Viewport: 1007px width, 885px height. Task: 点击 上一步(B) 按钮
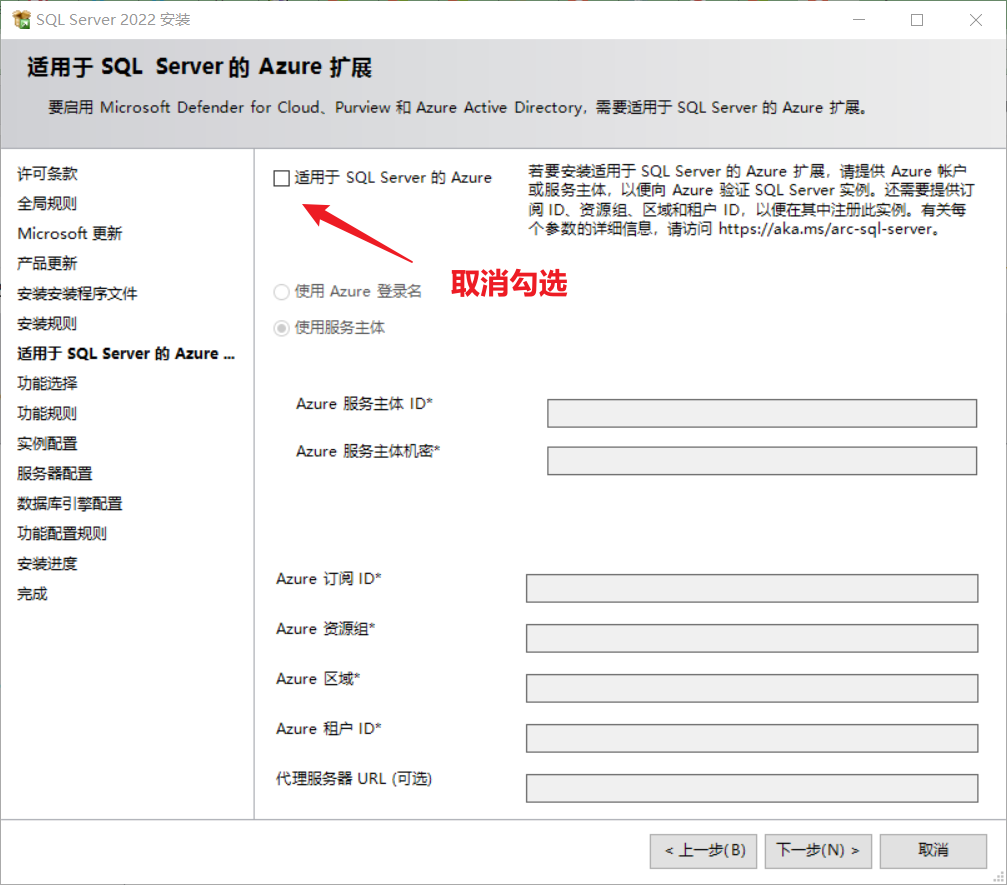703,851
